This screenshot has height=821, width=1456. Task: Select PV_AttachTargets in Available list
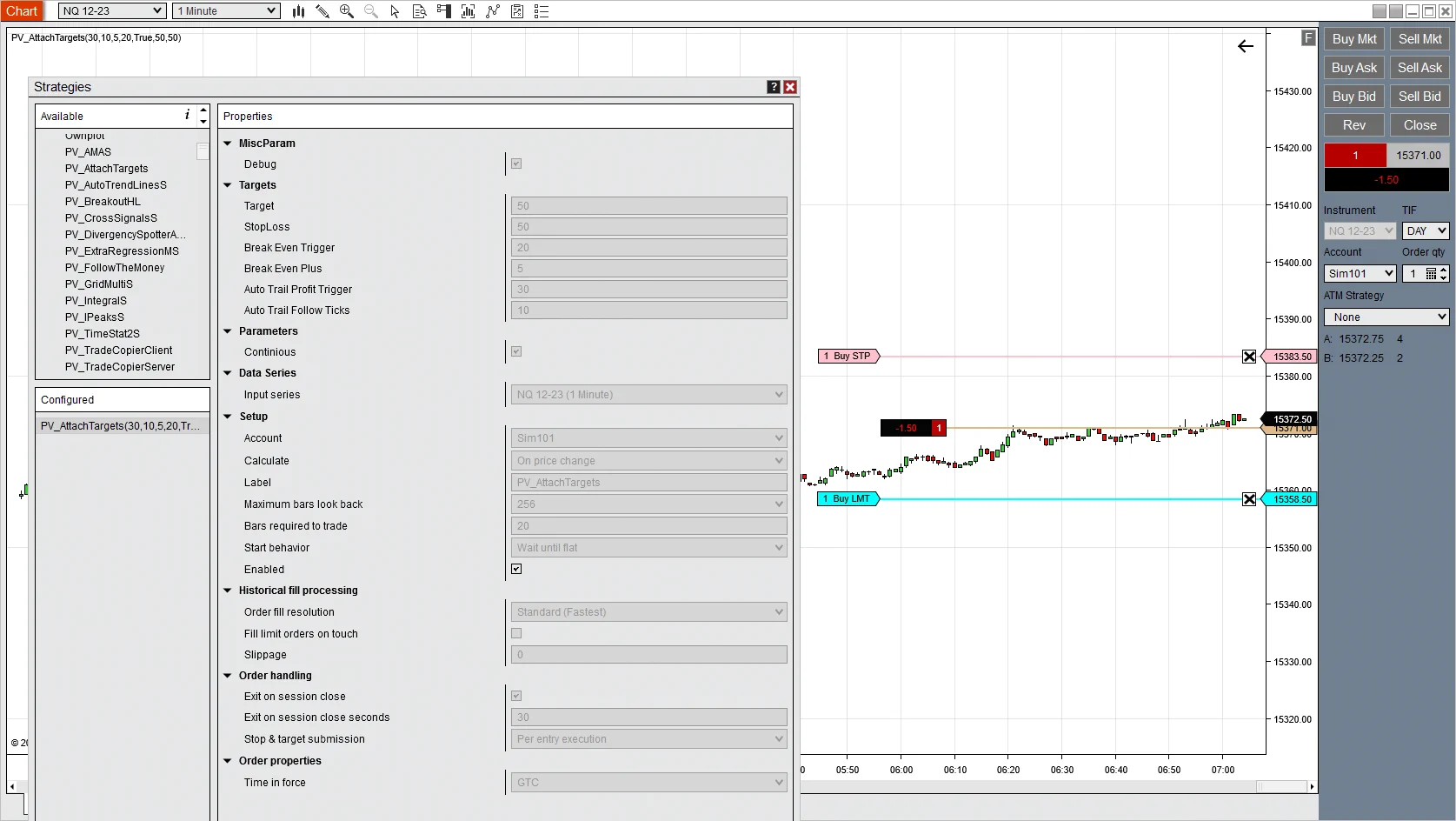(x=106, y=169)
